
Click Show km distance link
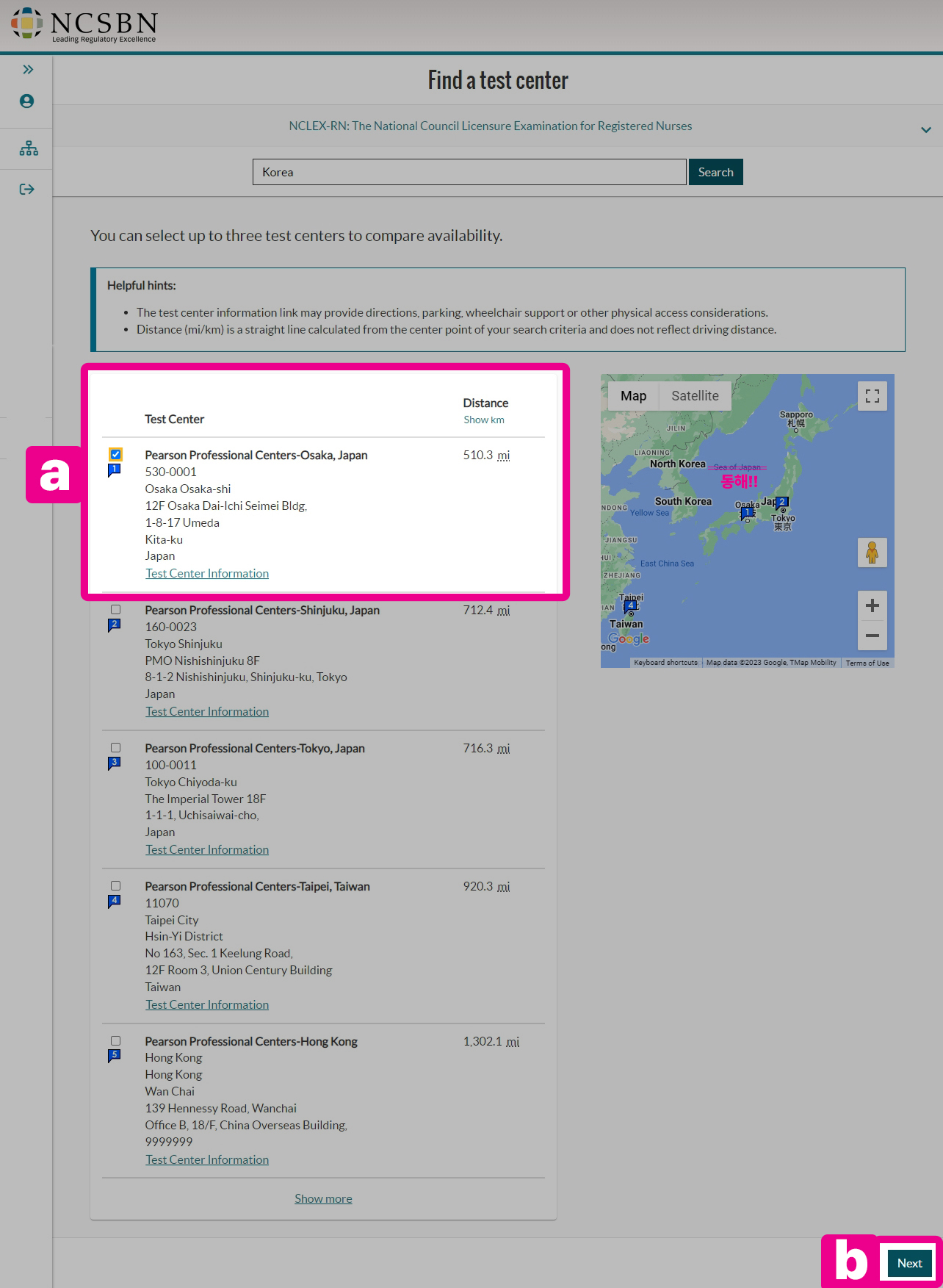click(x=484, y=420)
